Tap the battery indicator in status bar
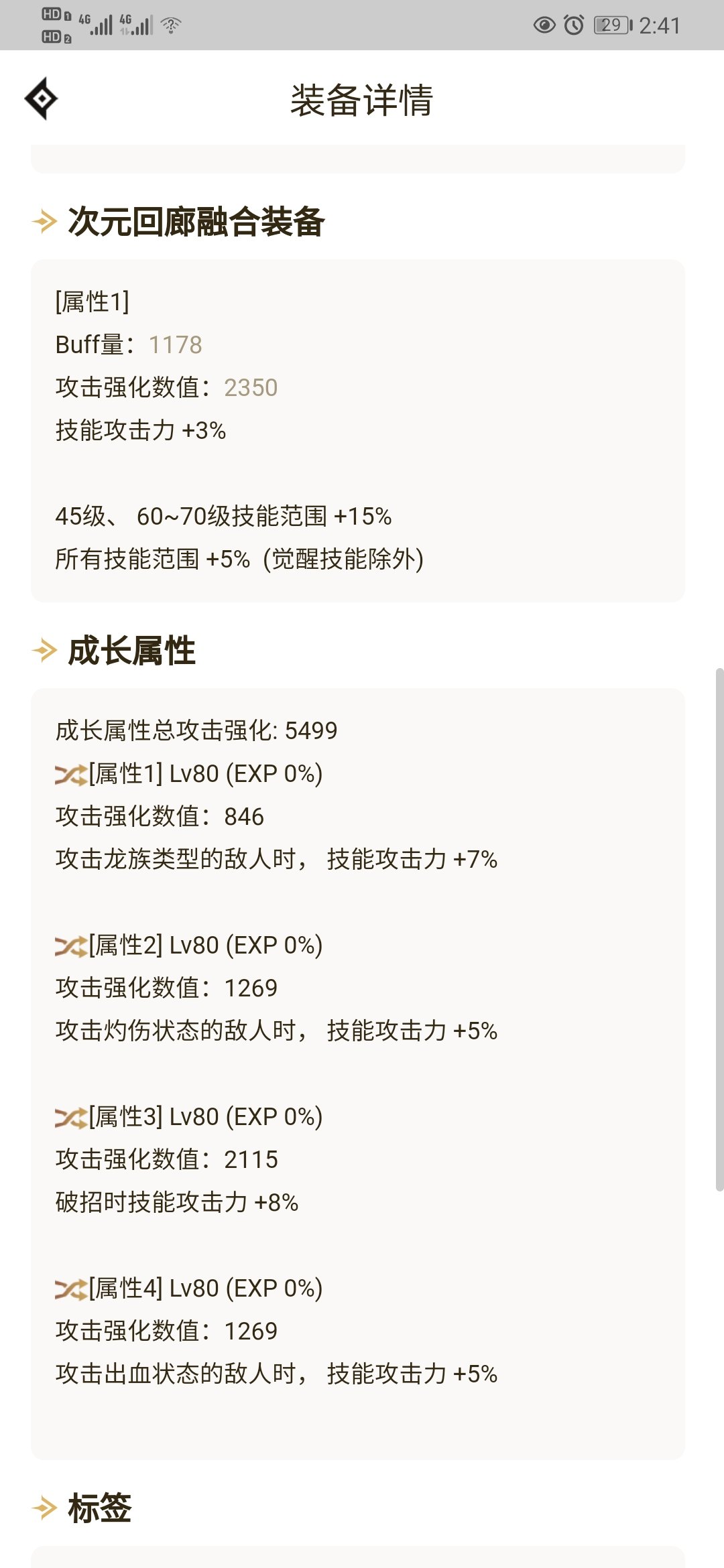Image resolution: width=724 pixels, height=1568 pixels. click(x=612, y=25)
